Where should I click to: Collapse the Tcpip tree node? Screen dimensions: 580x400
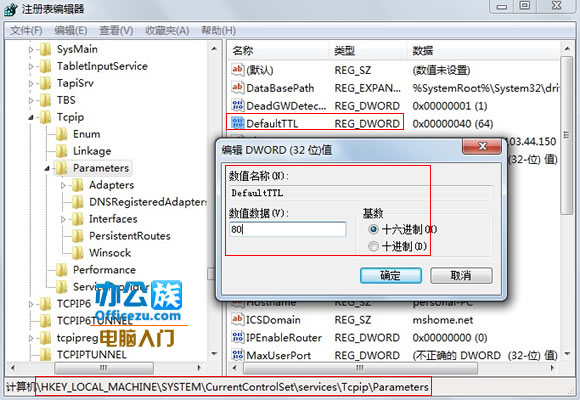31,117
